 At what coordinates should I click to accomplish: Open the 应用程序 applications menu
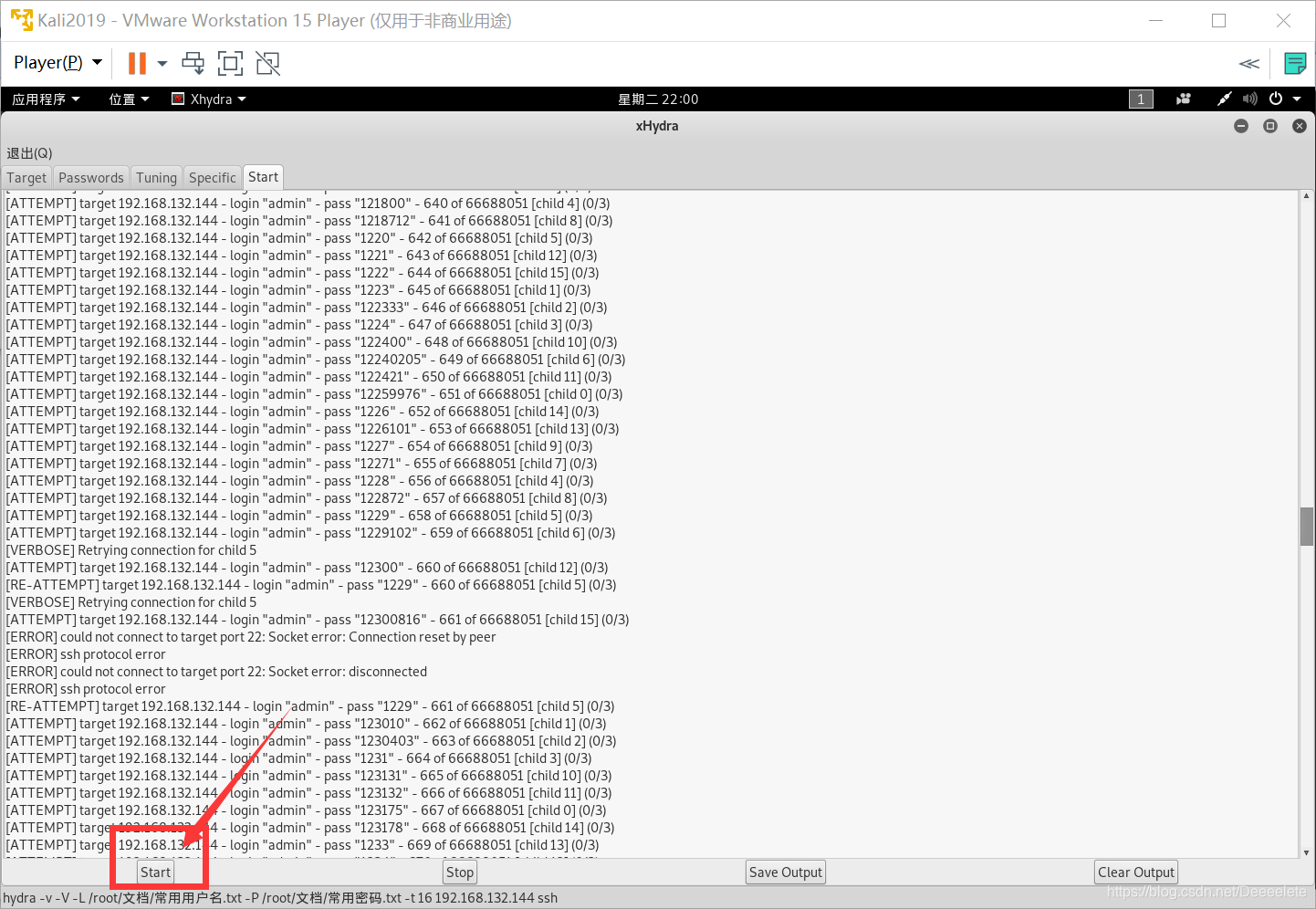pos(46,99)
